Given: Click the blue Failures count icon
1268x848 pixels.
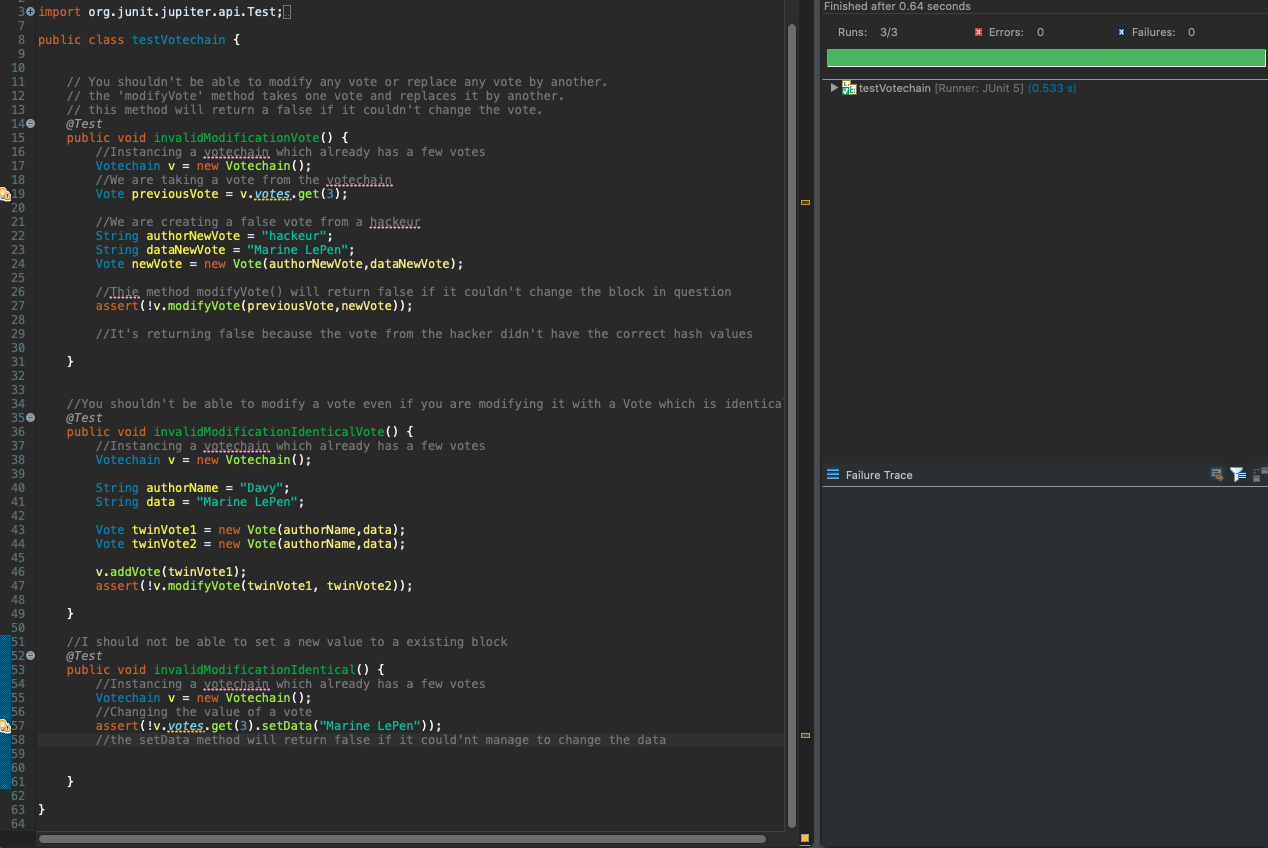Looking at the screenshot, I should (x=1121, y=32).
